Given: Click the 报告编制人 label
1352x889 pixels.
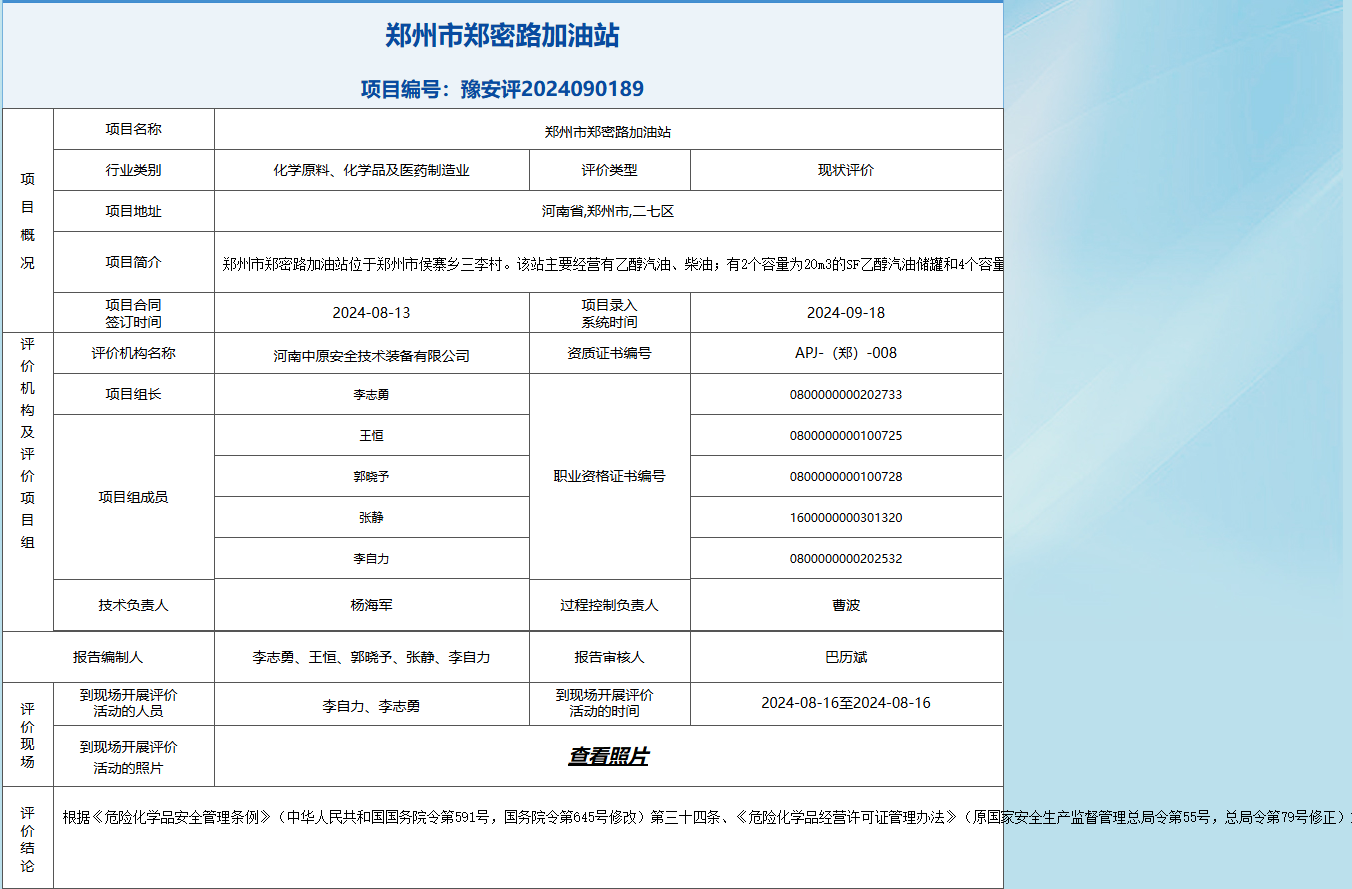Looking at the screenshot, I should pos(108,657).
